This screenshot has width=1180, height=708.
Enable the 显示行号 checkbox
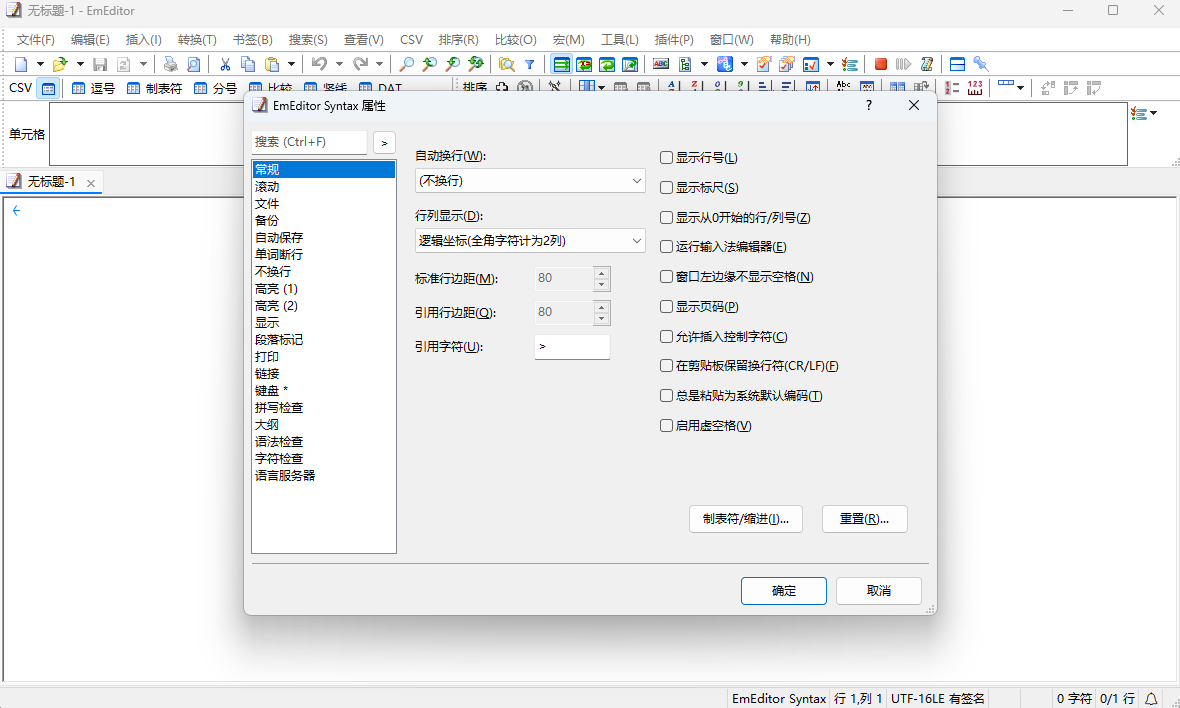click(x=667, y=157)
